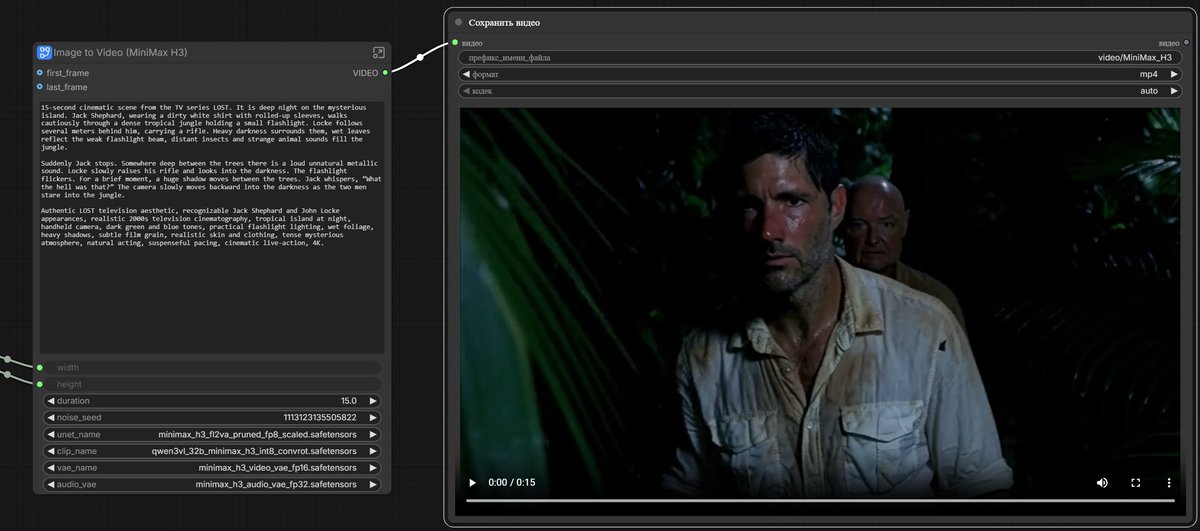Increase duration with its right arrow
1200x531 pixels.
pos(374,401)
